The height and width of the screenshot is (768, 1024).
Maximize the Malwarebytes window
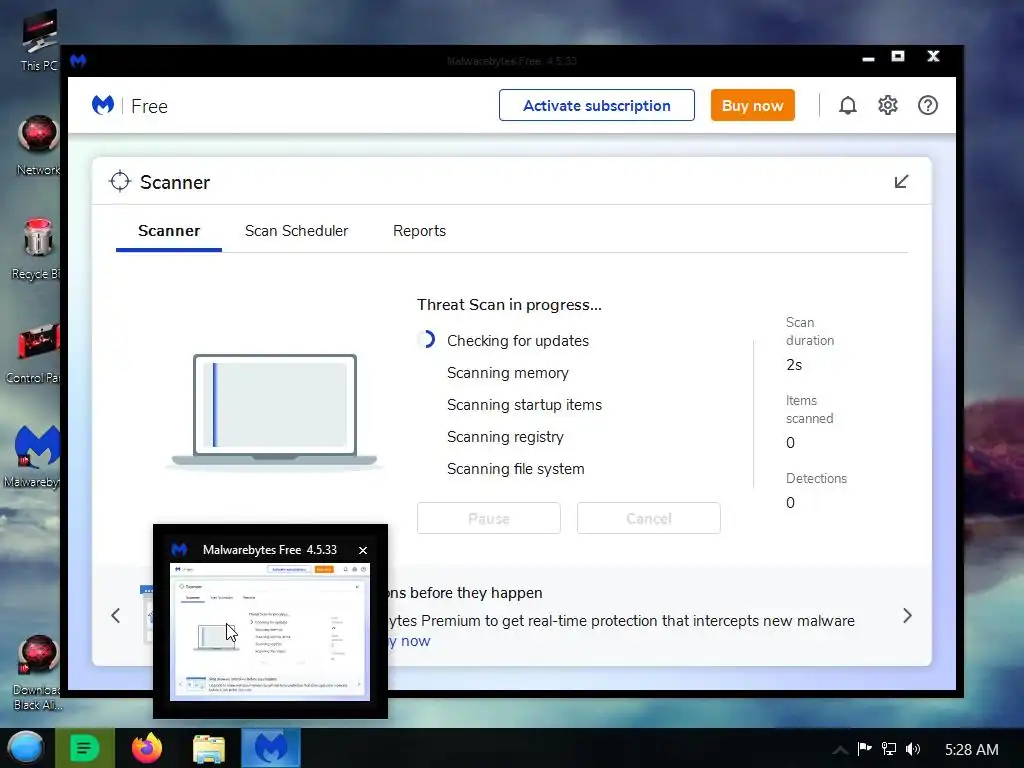point(898,56)
